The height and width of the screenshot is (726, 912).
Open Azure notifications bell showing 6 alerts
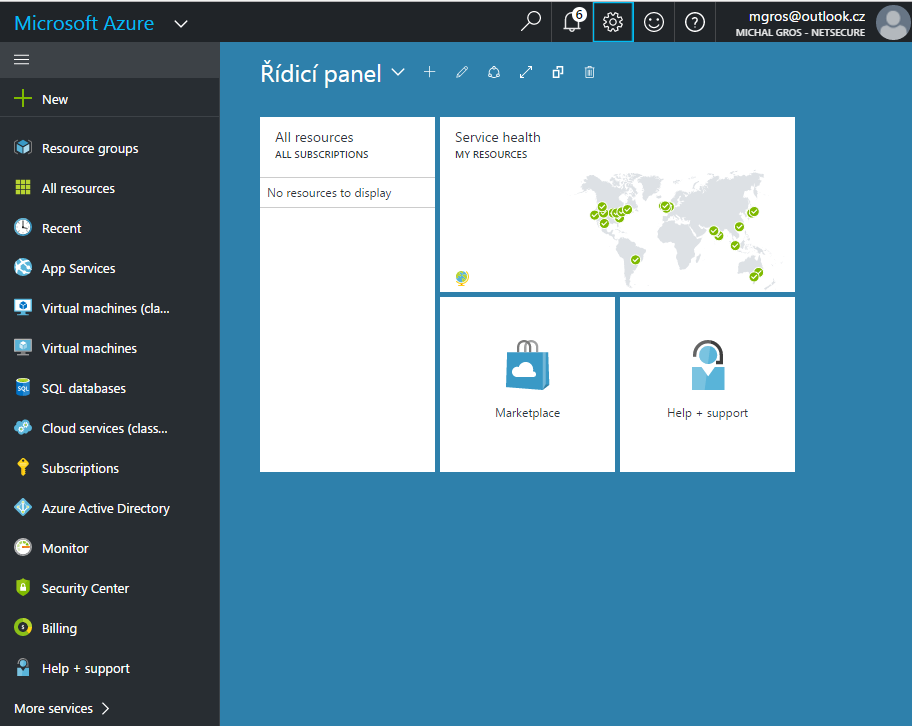[x=571, y=21]
